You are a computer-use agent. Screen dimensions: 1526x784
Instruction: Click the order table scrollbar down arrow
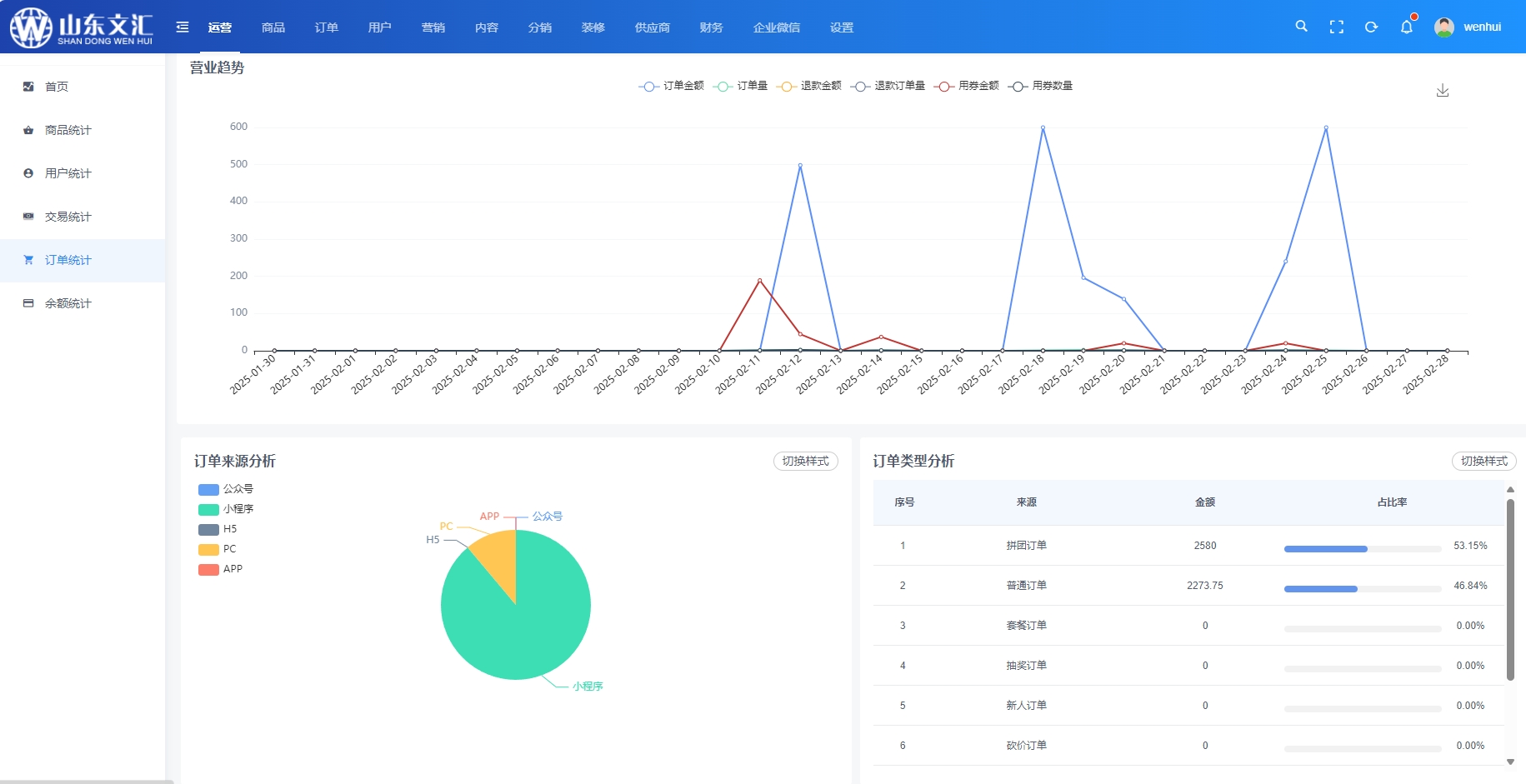point(1510,762)
